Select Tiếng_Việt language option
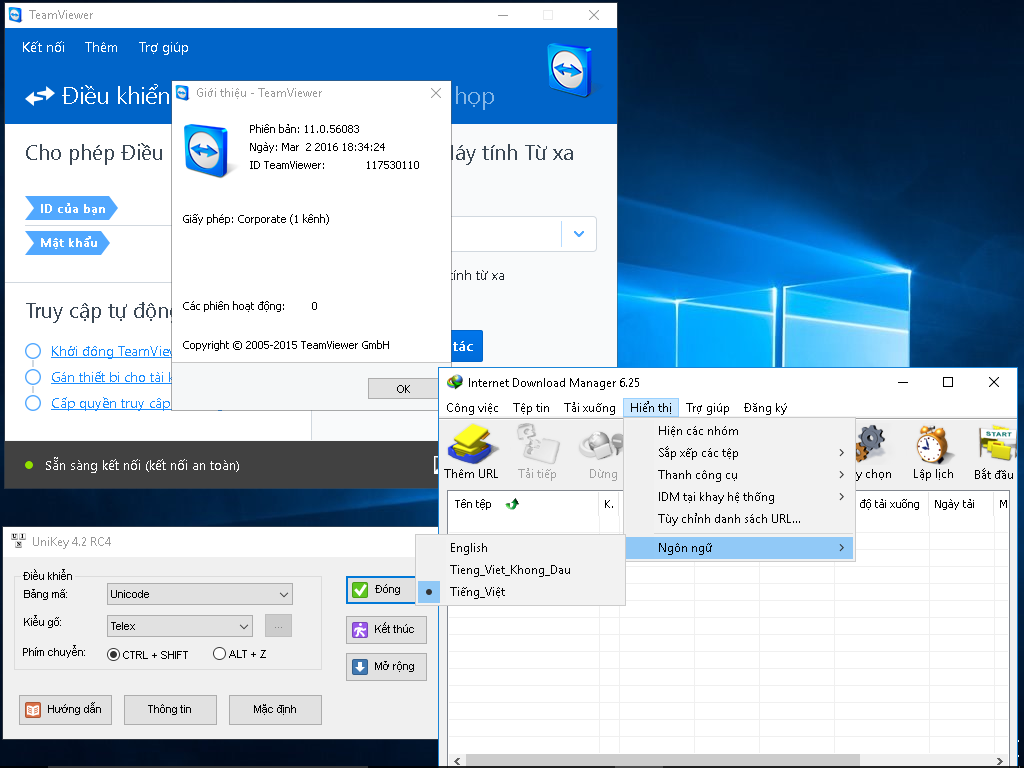The image size is (1024, 768). click(x=520, y=592)
